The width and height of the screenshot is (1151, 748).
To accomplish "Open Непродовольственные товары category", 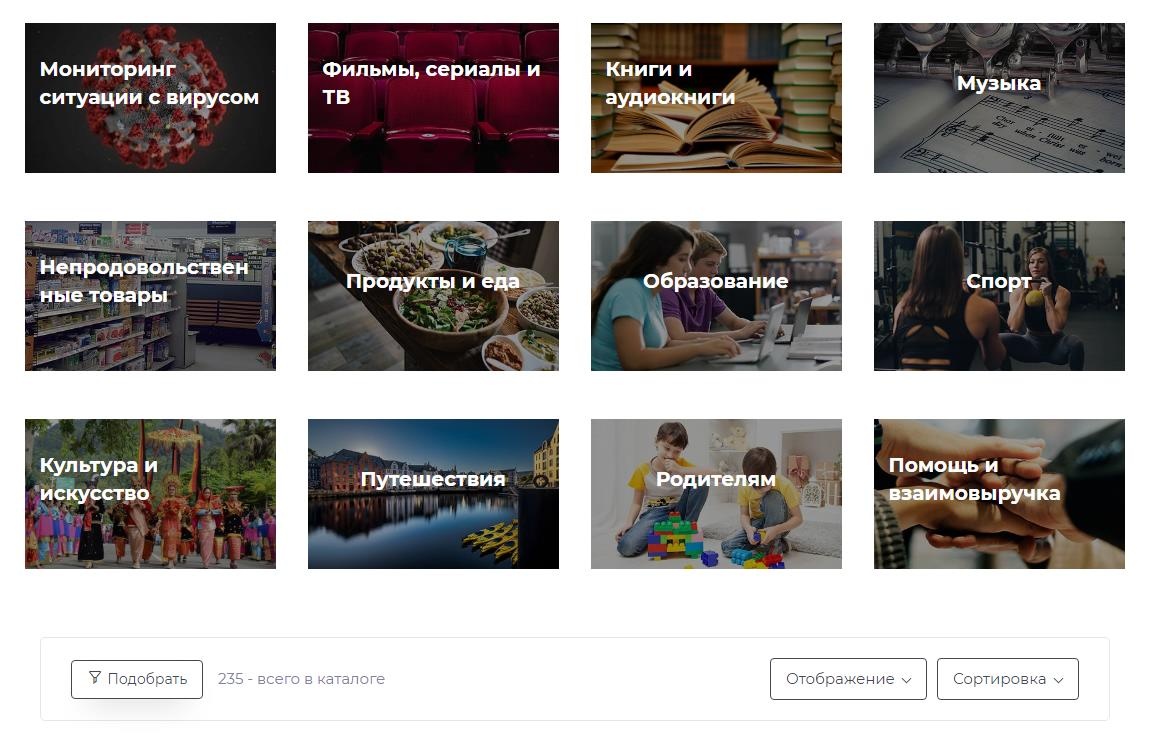I will click(x=150, y=296).
